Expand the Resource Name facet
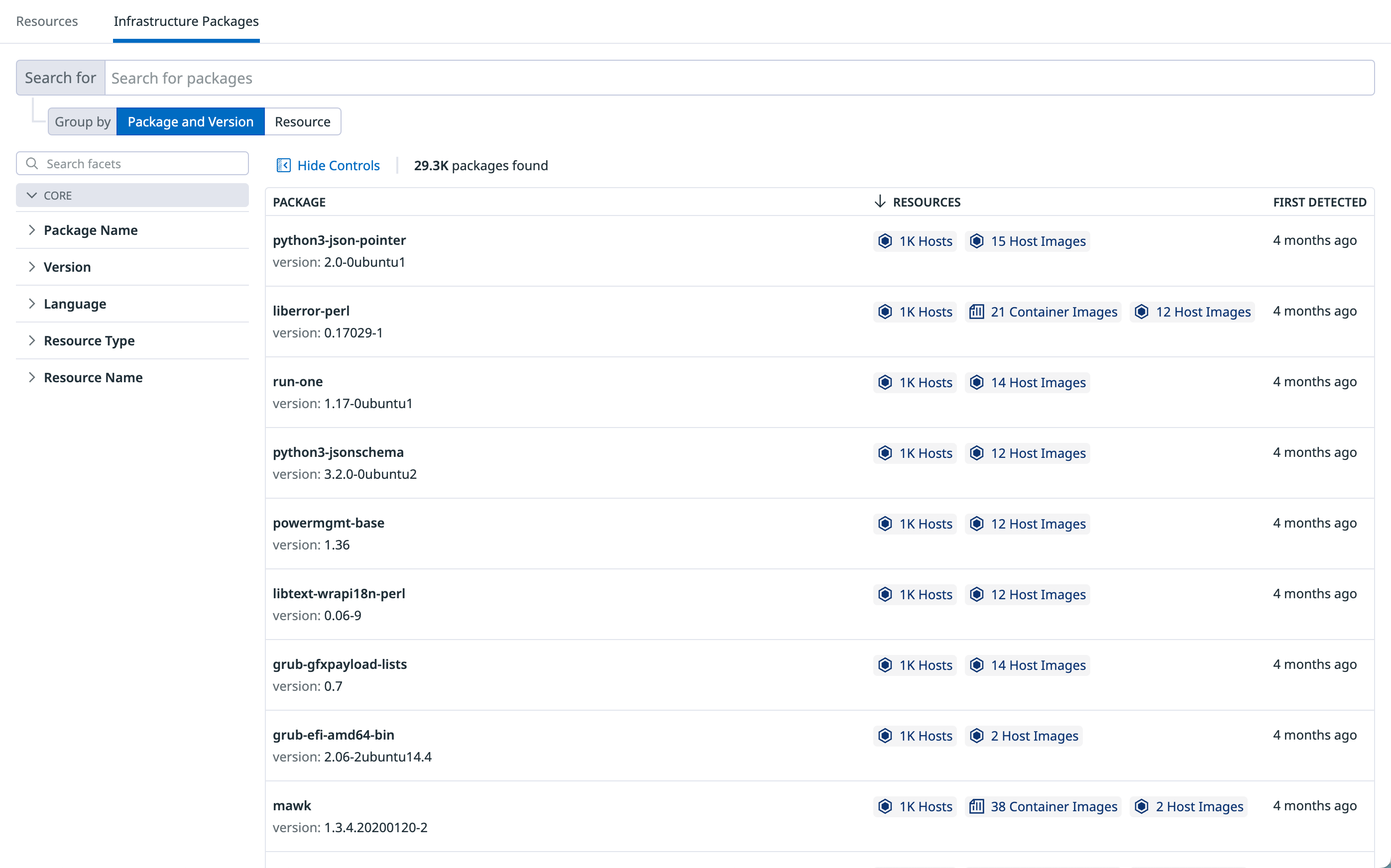This screenshot has width=1391, height=868. 132,377
